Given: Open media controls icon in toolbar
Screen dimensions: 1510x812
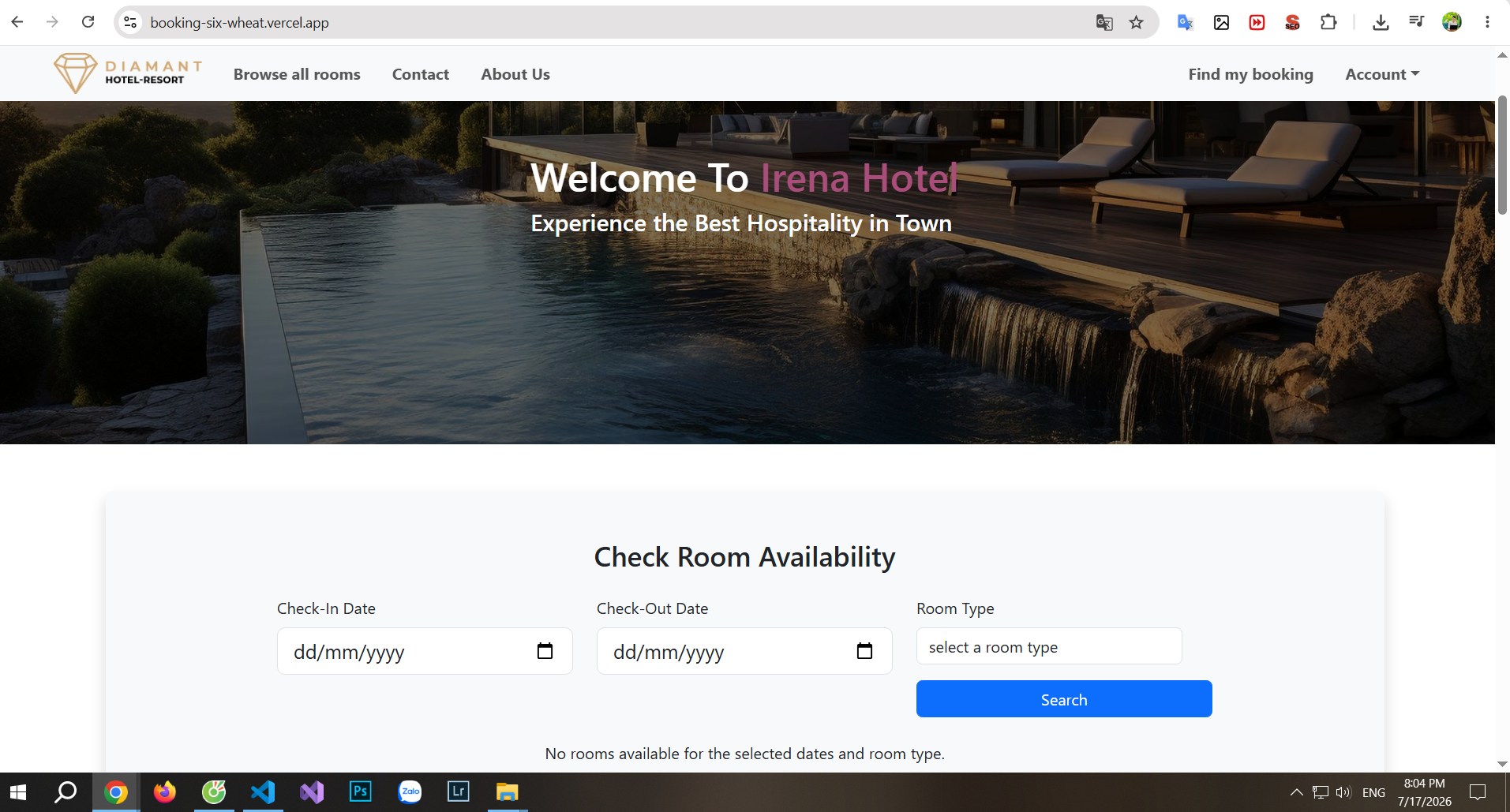Looking at the screenshot, I should point(1416,22).
